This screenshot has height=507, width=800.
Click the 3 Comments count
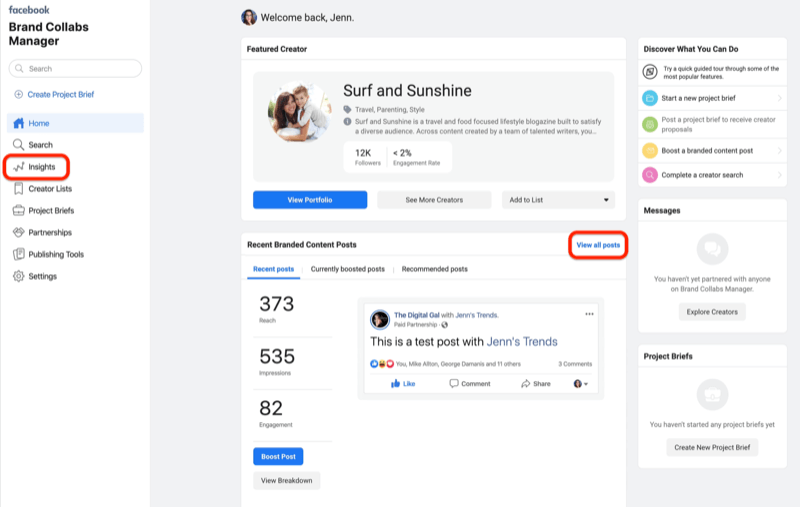pyautogui.click(x=575, y=364)
